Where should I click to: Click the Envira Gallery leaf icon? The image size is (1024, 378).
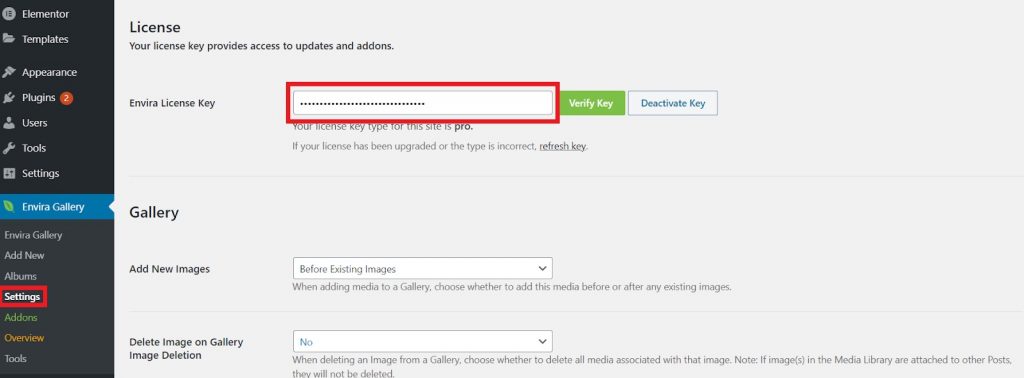tap(9, 207)
